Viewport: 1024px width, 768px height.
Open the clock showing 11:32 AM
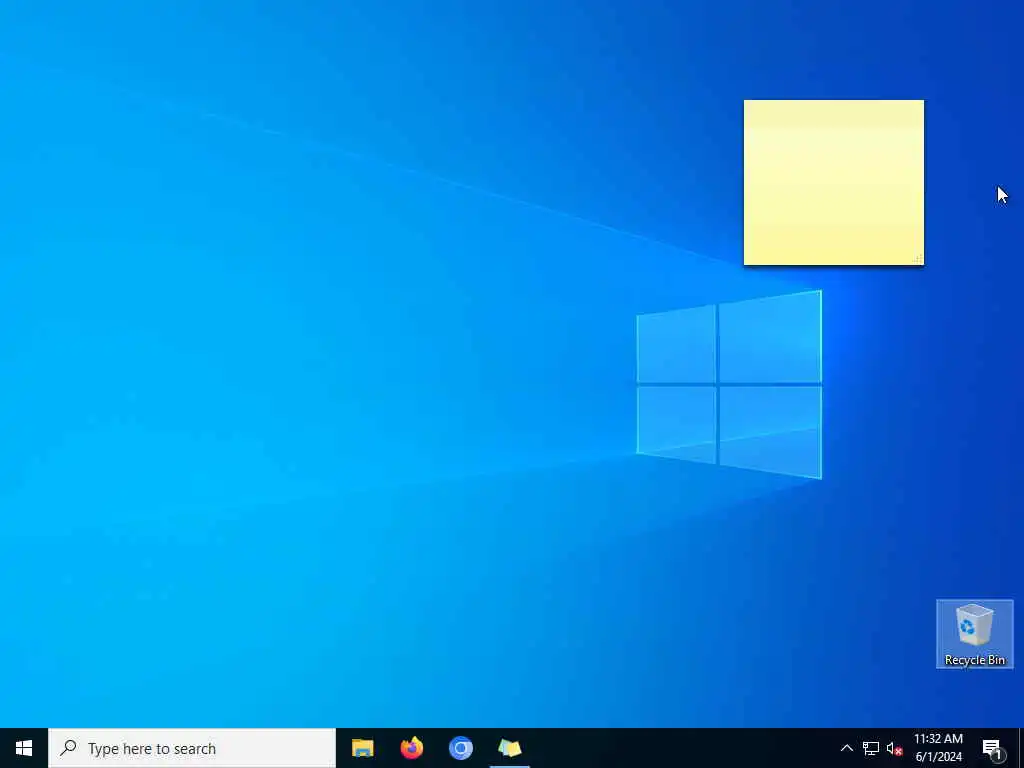pos(938,748)
